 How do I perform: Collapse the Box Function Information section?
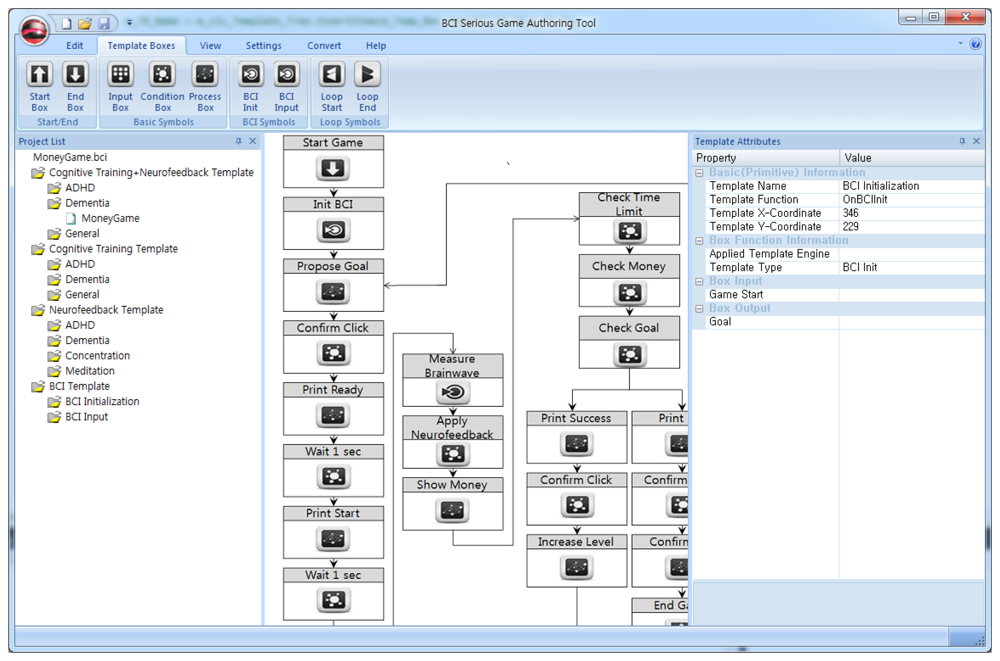point(700,240)
